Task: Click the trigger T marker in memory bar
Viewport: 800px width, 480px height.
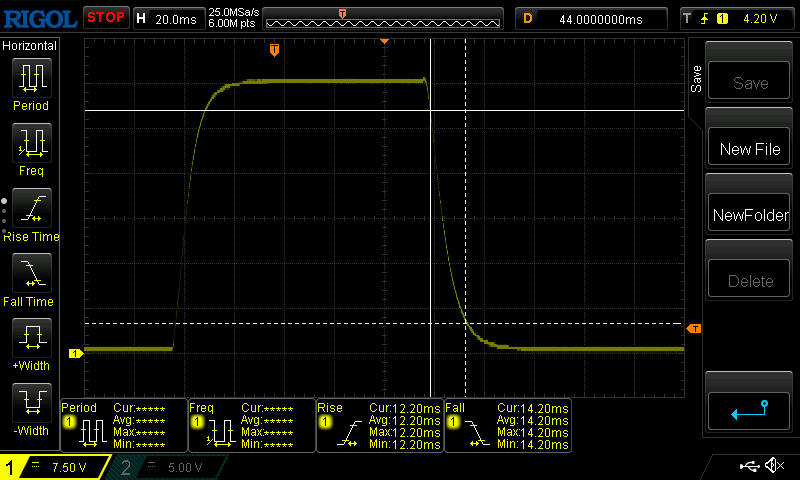Action: click(342, 14)
